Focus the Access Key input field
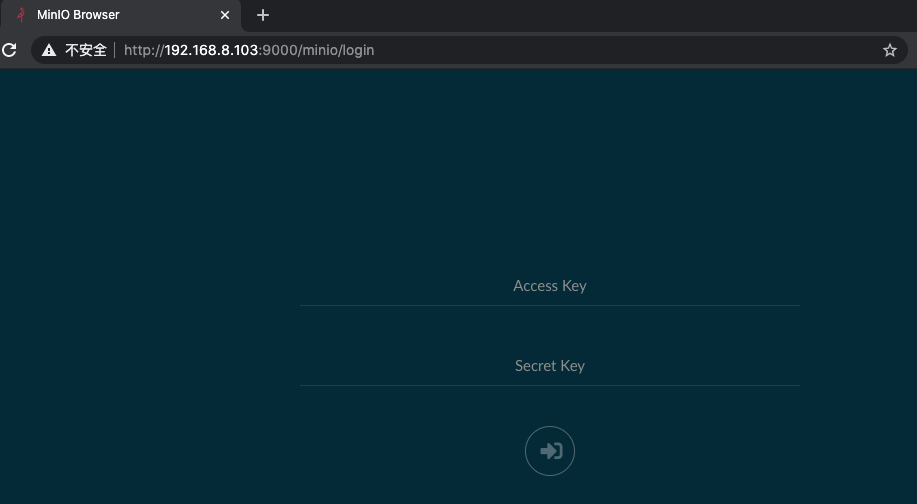Viewport: 917px width, 504px height. (549, 286)
